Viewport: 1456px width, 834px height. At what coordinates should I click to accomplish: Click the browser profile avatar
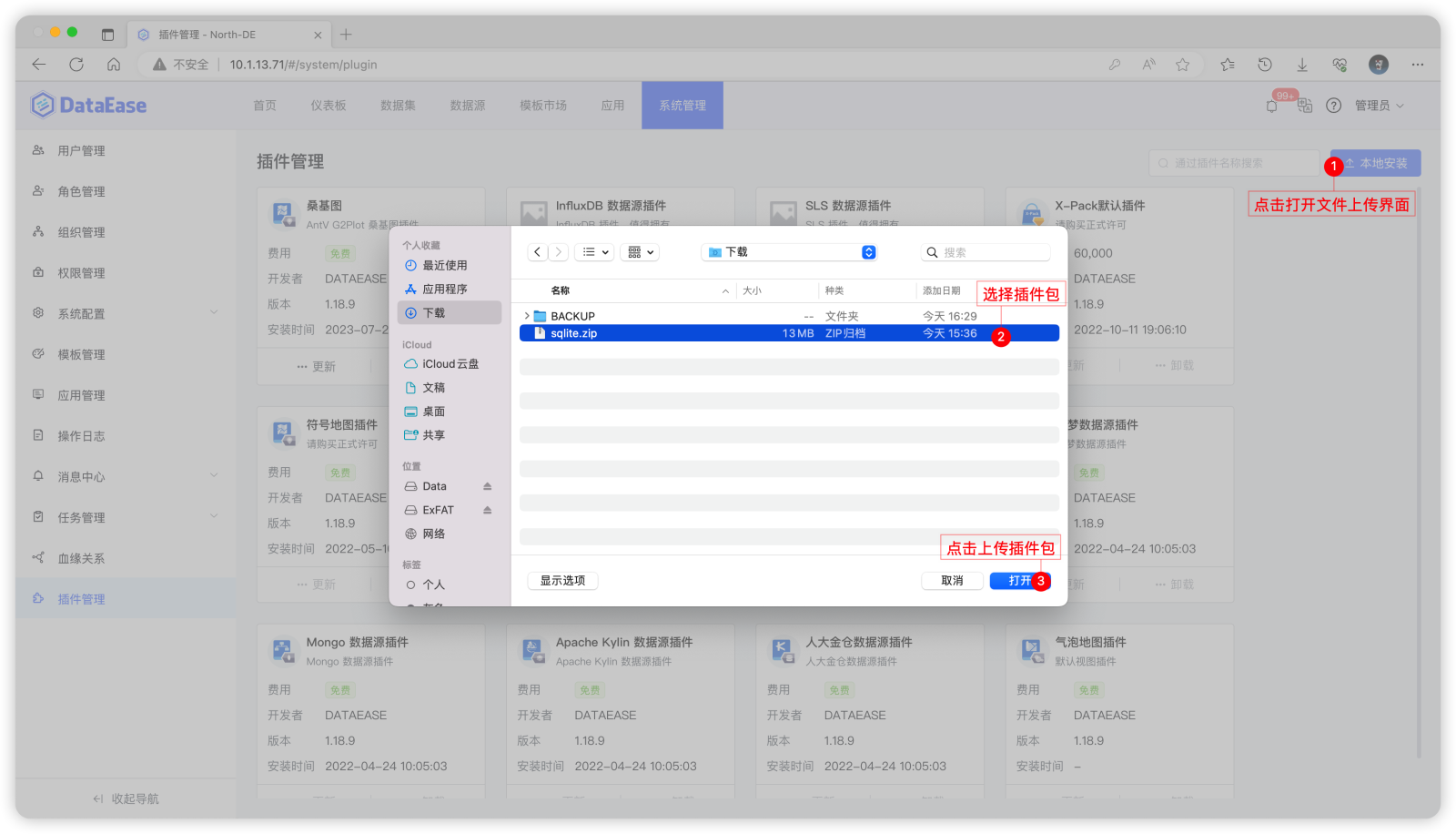coord(1379,65)
